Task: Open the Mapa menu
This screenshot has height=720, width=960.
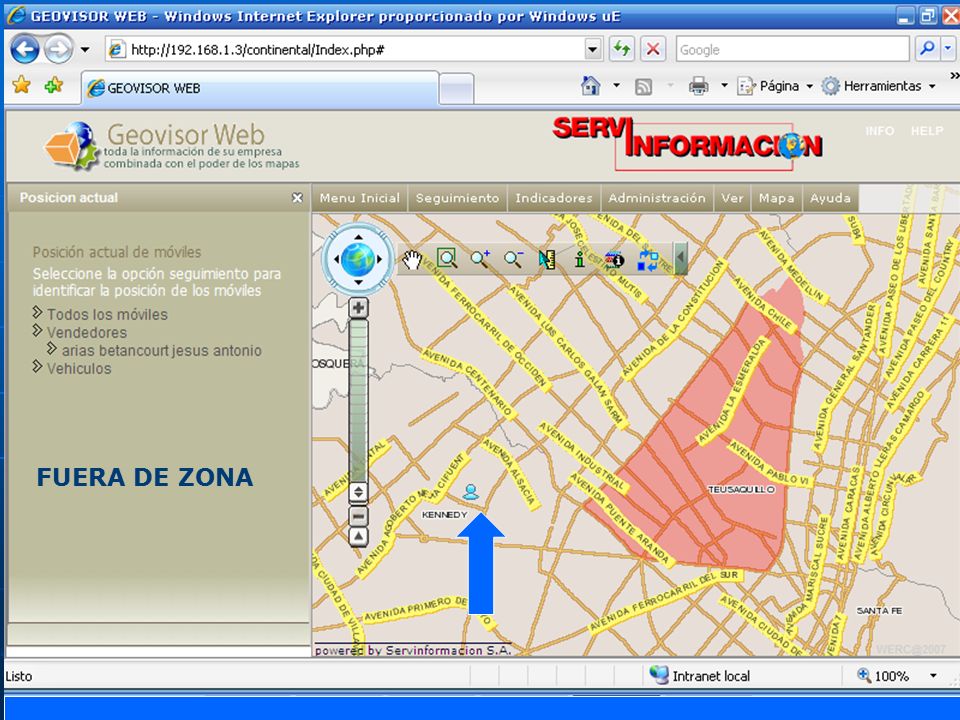Action: [x=776, y=198]
